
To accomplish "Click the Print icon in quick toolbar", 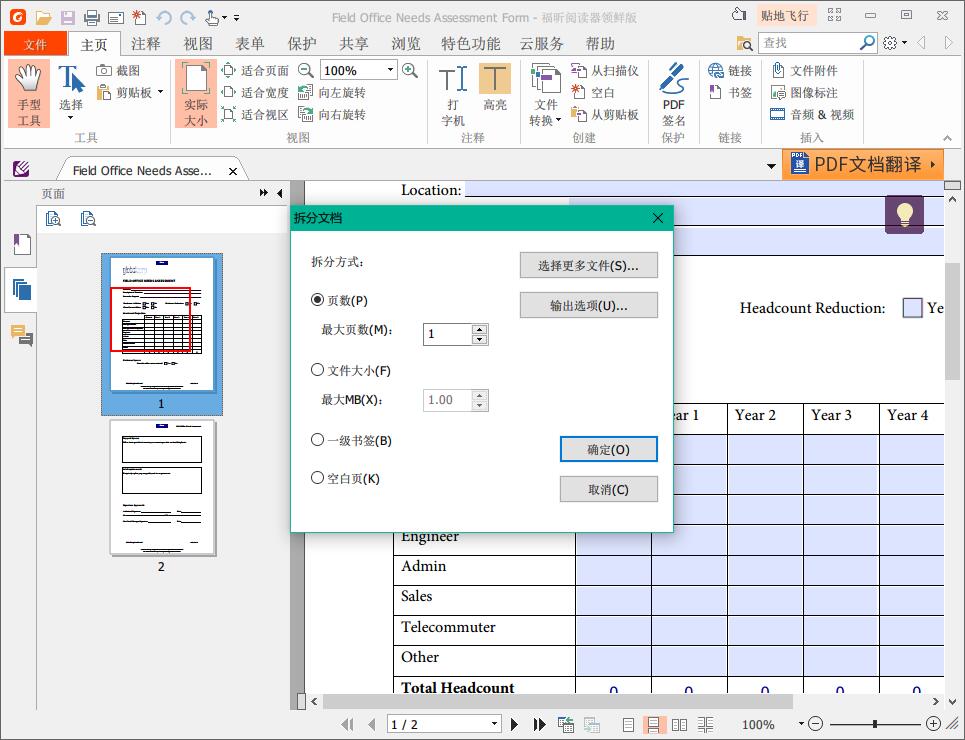I will (92, 17).
